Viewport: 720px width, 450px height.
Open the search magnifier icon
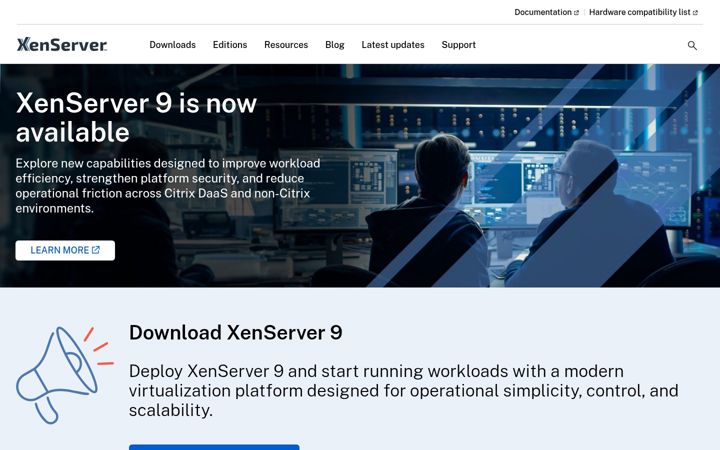pyautogui.click(x=692, y=45)
